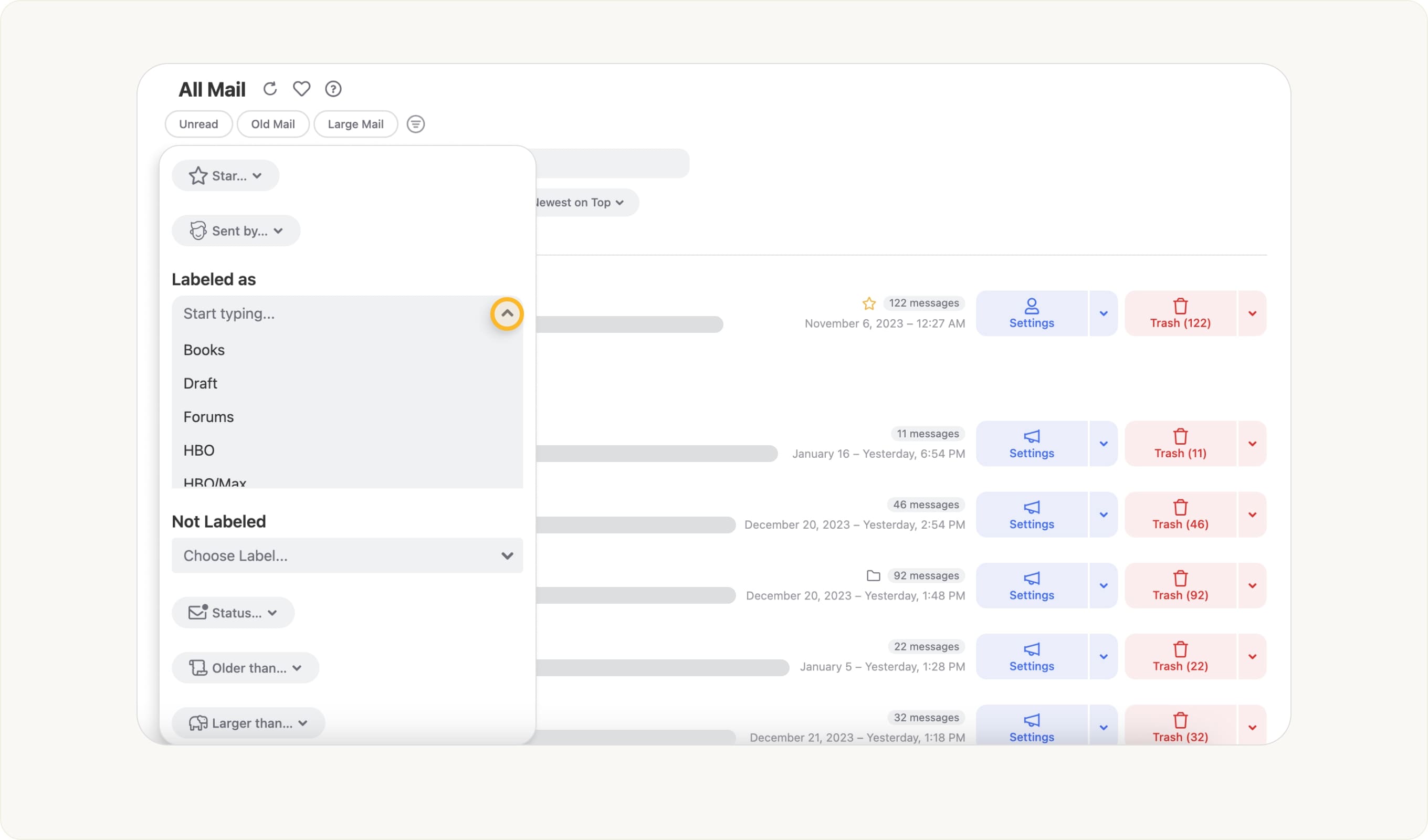Image resolution: width=1428 pixels, height=840 pixels.
Task: Click the filter icon next to Large Mail
Action: click(x=416, y=124)
